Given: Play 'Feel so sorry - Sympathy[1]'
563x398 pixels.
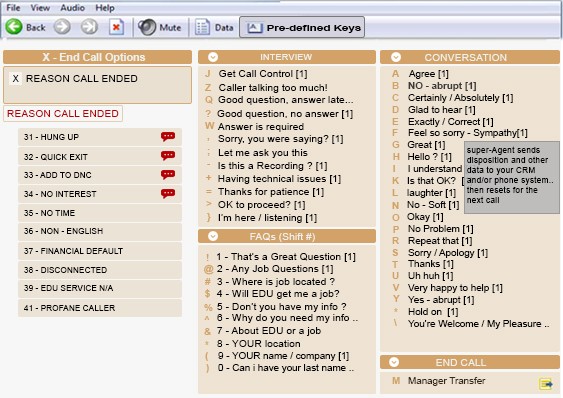Looking at the screenshot, I should (x=468, y=133).
